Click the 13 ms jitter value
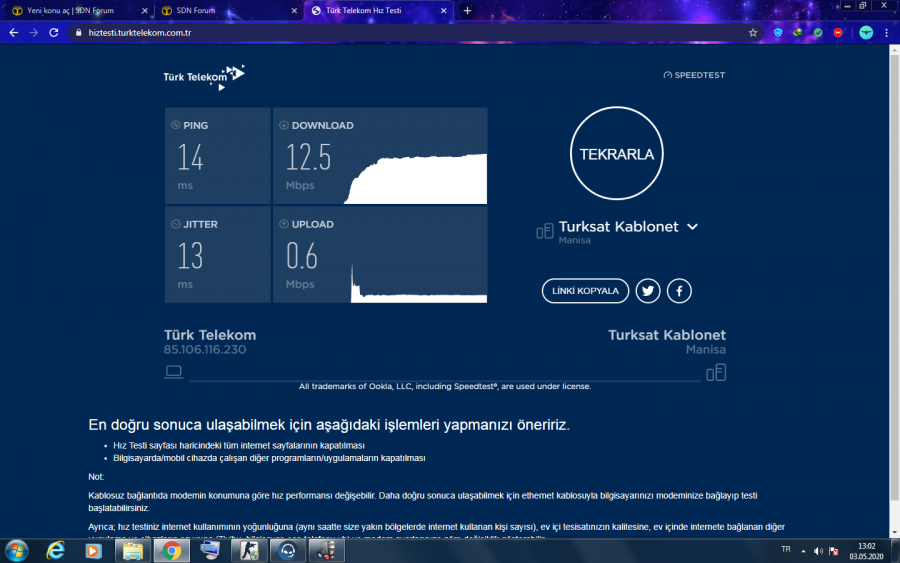Viewport: 900px width, 563px height. coord(190,257)
